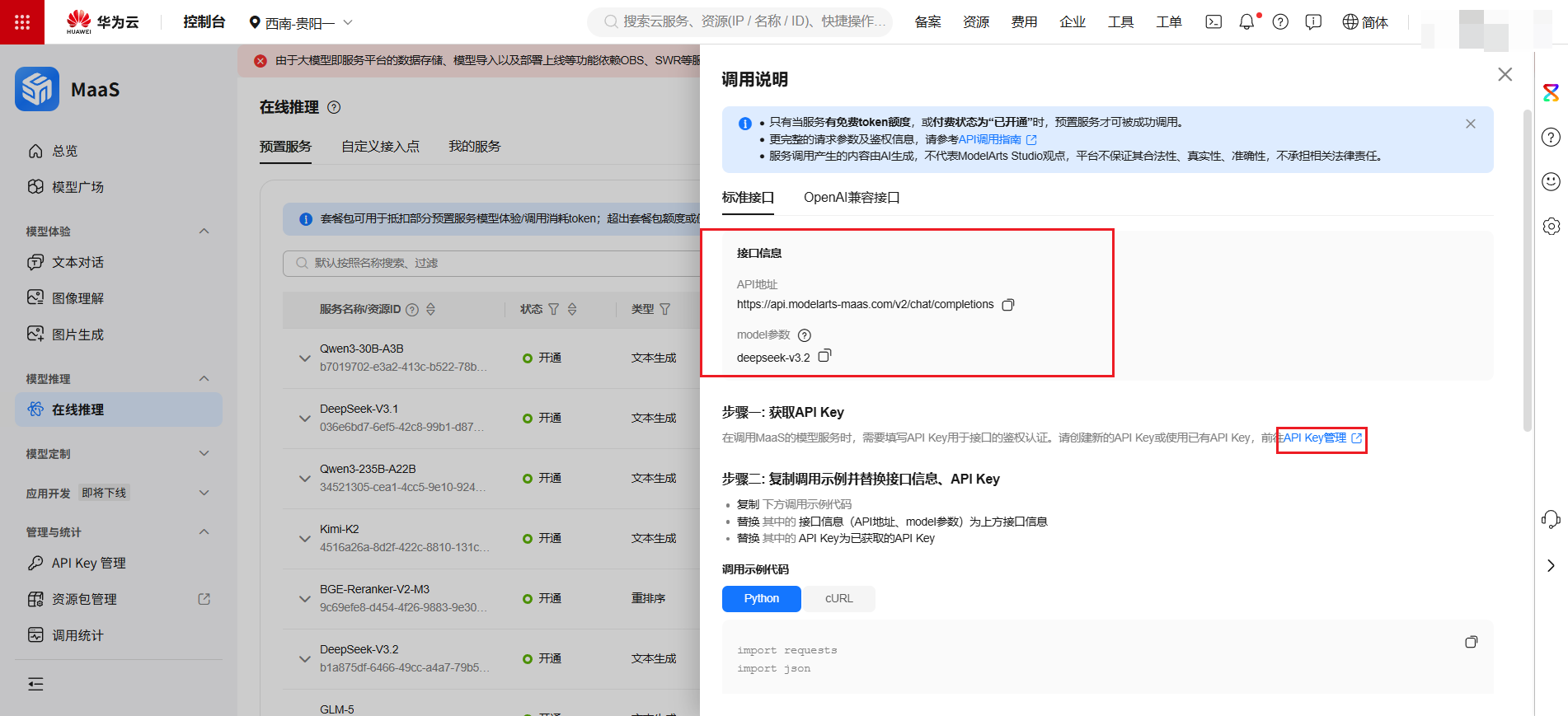
Task: Switch language via 简体 globe
Action: (1365, 22)
